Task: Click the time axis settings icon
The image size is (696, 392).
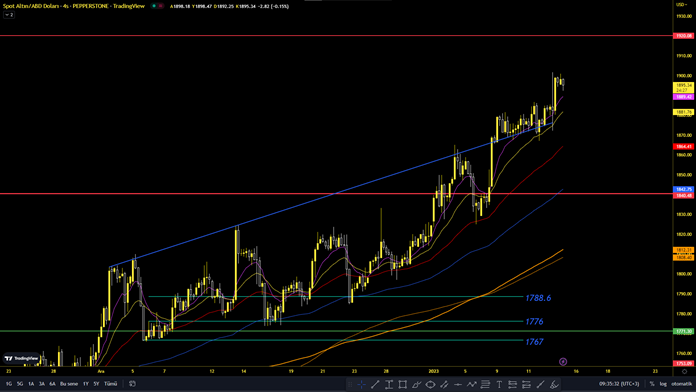Action: 684,371
